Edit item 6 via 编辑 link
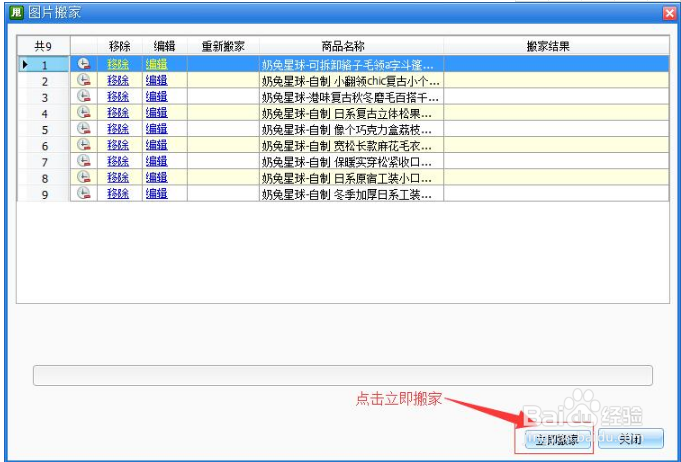The image size is (681, 462). tap(157, 145)
